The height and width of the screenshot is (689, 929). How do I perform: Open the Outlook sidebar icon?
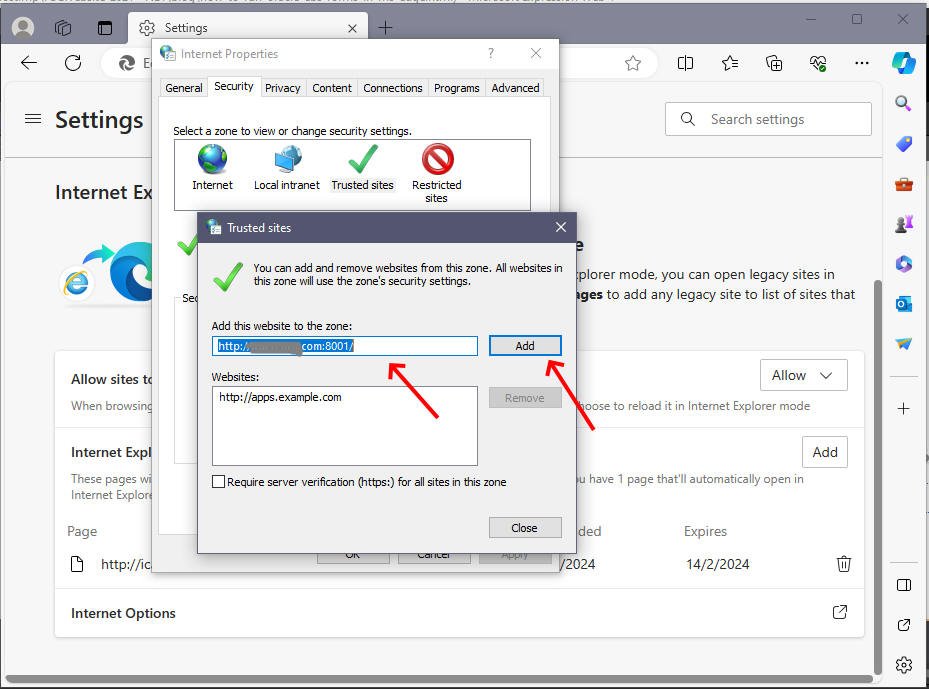pyautogui.click(x=904, y=304)
